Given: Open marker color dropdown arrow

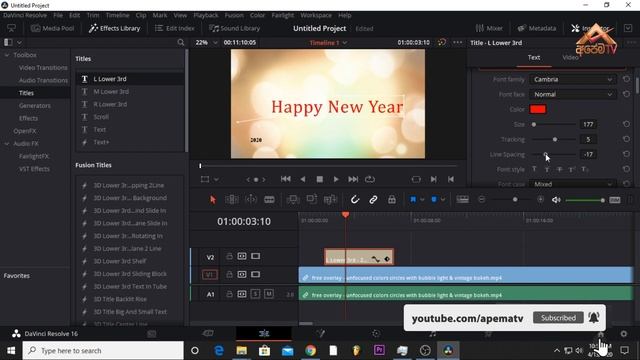Looking at the screenshot, I should [443, 200].
